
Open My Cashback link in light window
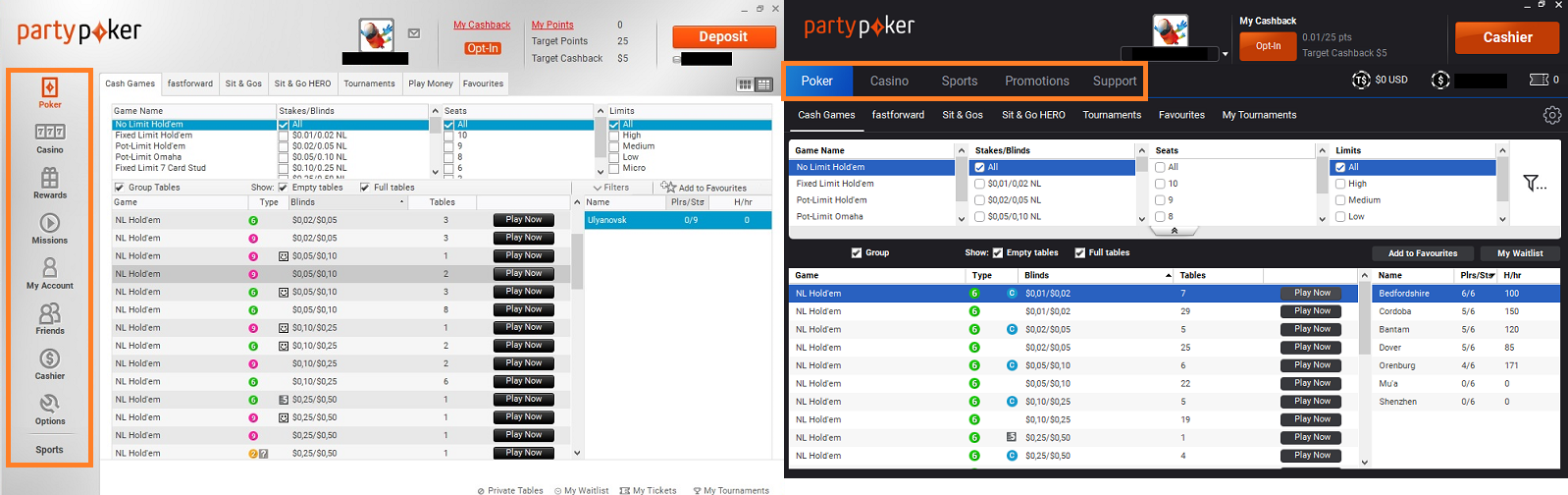pos(482,25)
